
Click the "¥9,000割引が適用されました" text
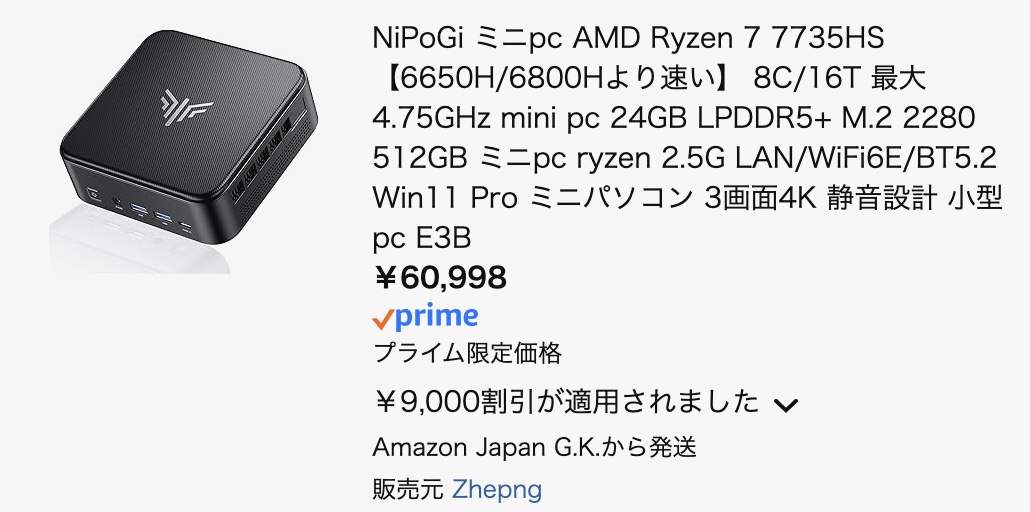pyautogui.click(x=566, y=403)
